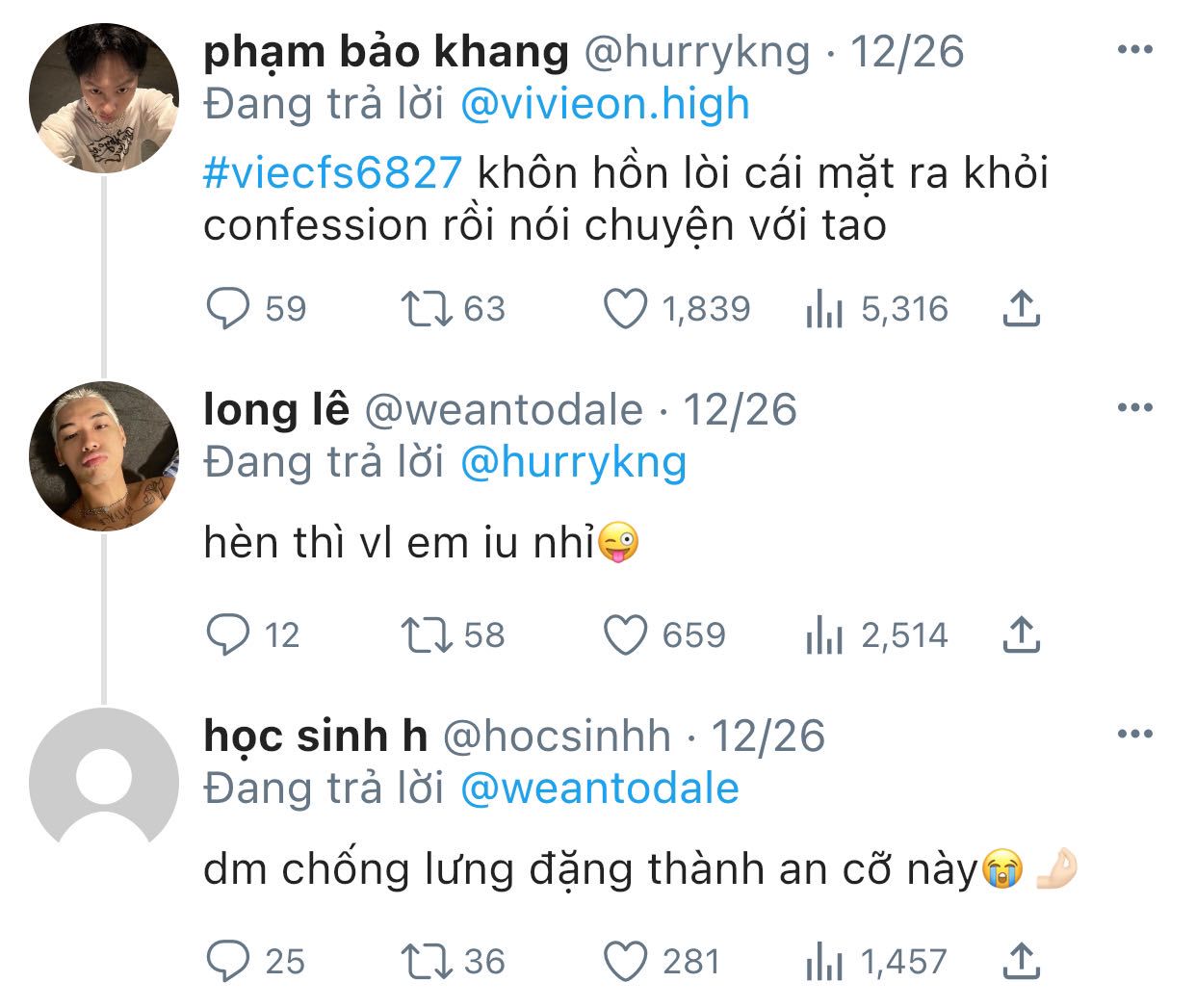Reply to học sinh h's tweet

229,961
